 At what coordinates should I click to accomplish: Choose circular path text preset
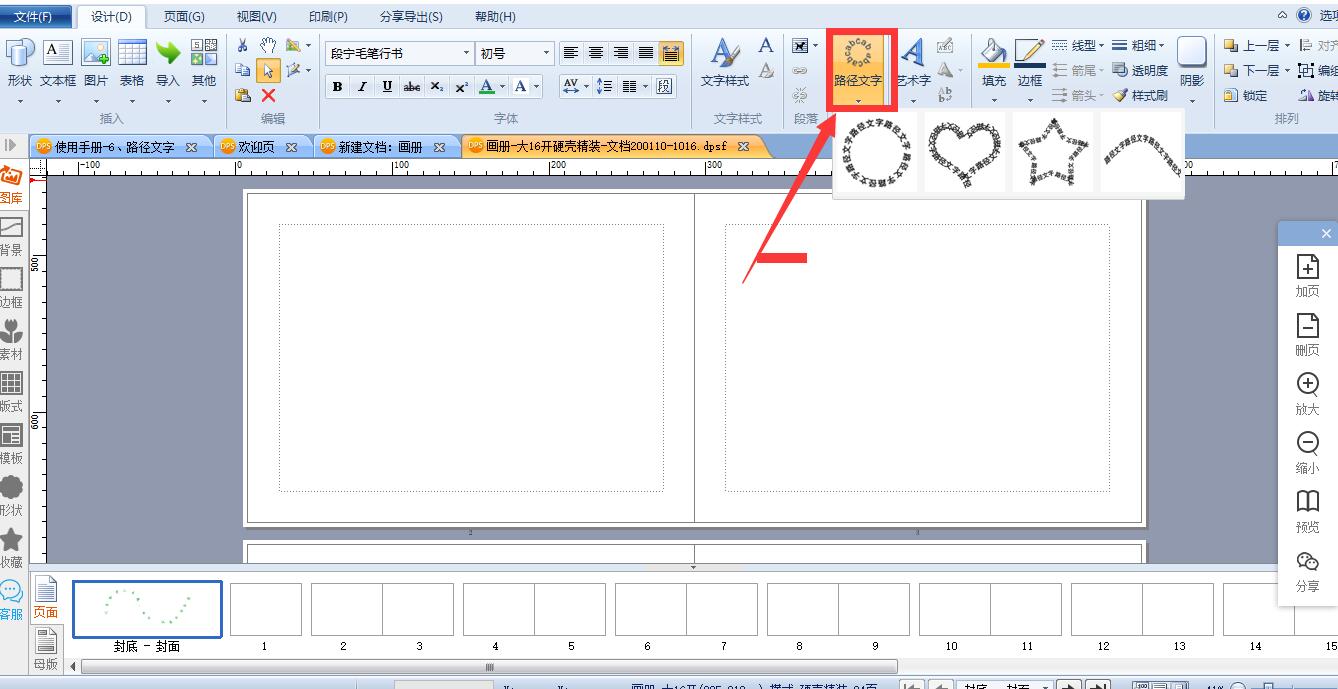[x=875, y=154]
